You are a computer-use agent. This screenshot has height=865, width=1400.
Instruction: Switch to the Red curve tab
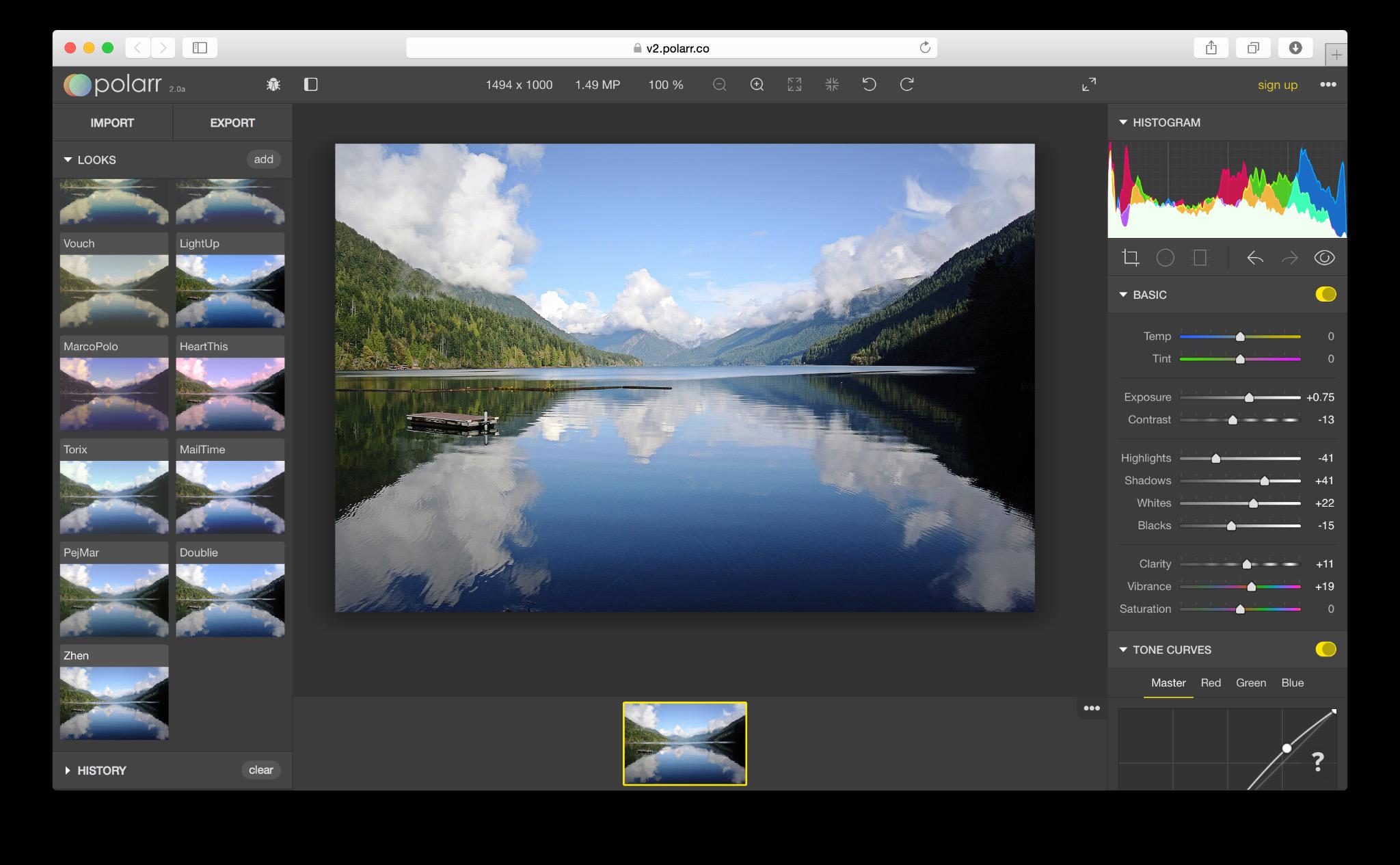tap(1210, 682)
